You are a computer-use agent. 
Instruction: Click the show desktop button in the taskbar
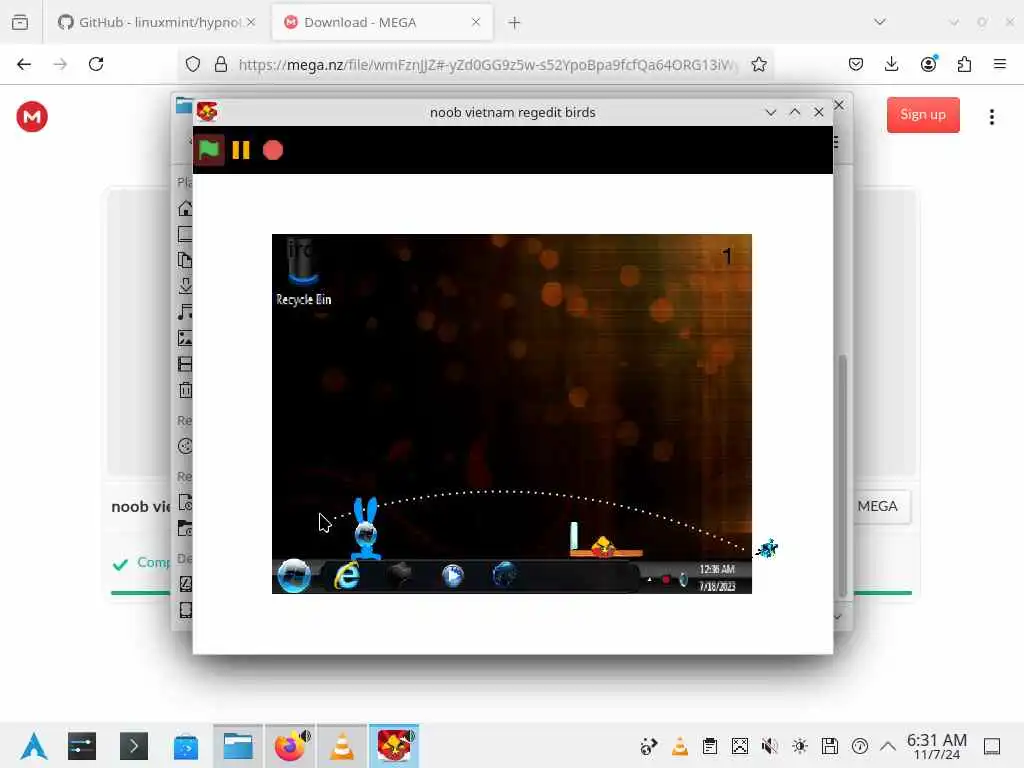pos(992,746)
